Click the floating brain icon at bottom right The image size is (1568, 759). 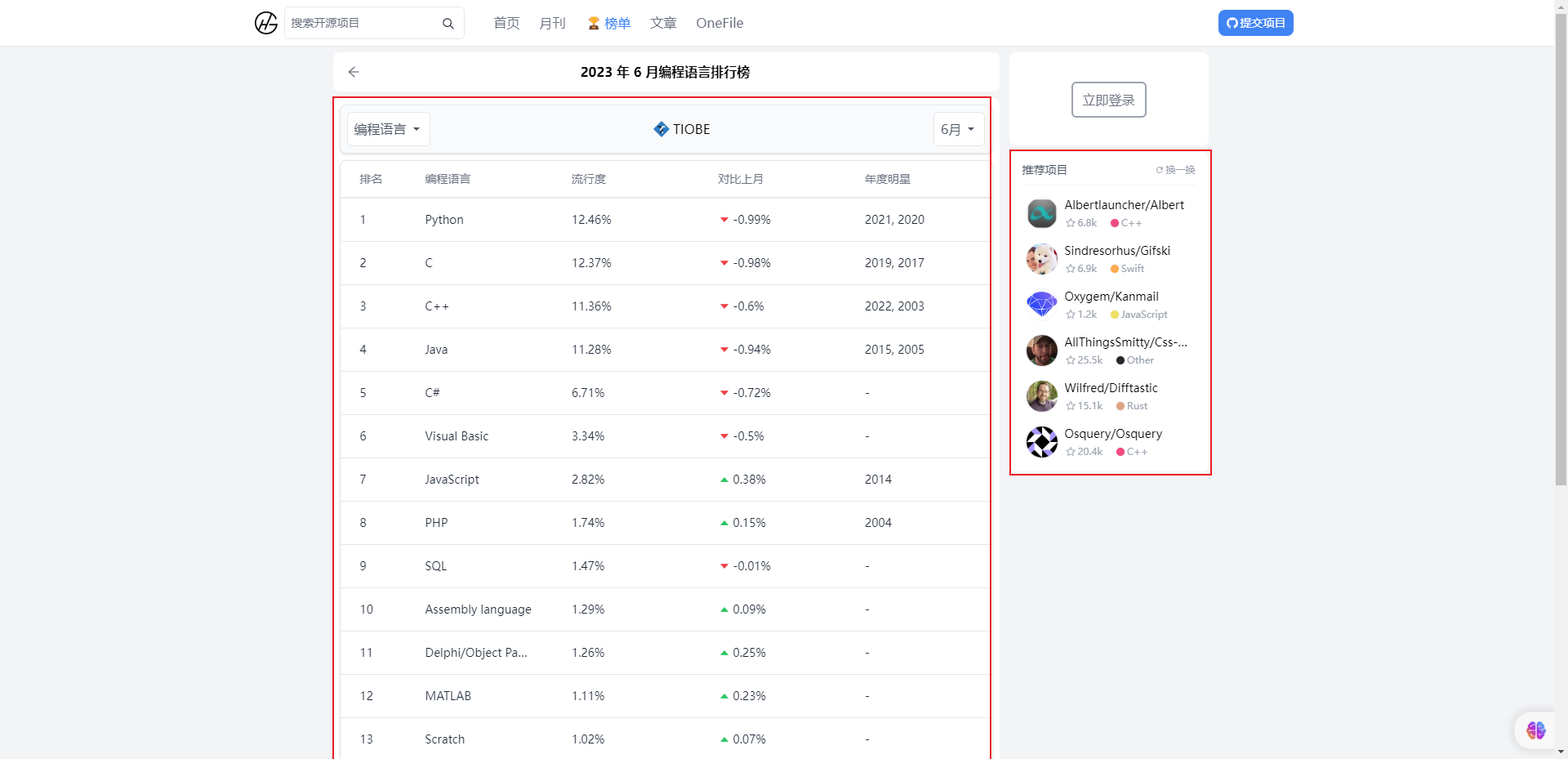pos(1535,730)
